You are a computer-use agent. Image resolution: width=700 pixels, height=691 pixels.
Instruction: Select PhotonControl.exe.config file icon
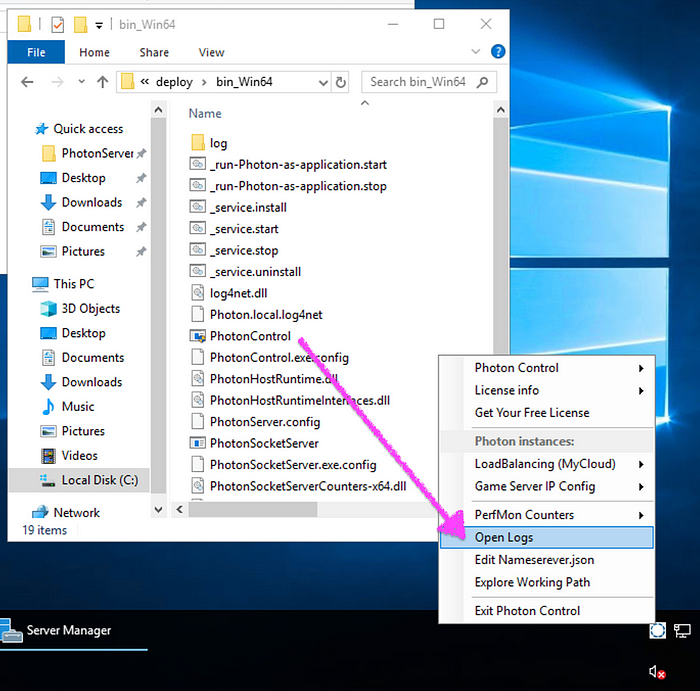[x=198, y=357]
